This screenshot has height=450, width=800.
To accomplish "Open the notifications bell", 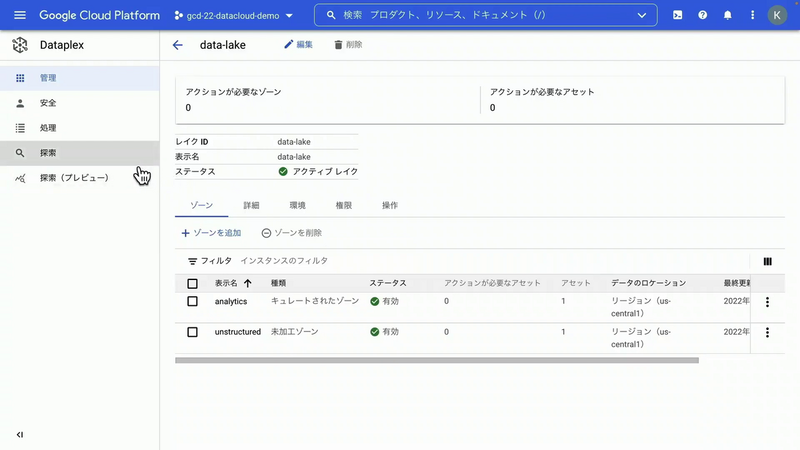I will coord(728,15).
